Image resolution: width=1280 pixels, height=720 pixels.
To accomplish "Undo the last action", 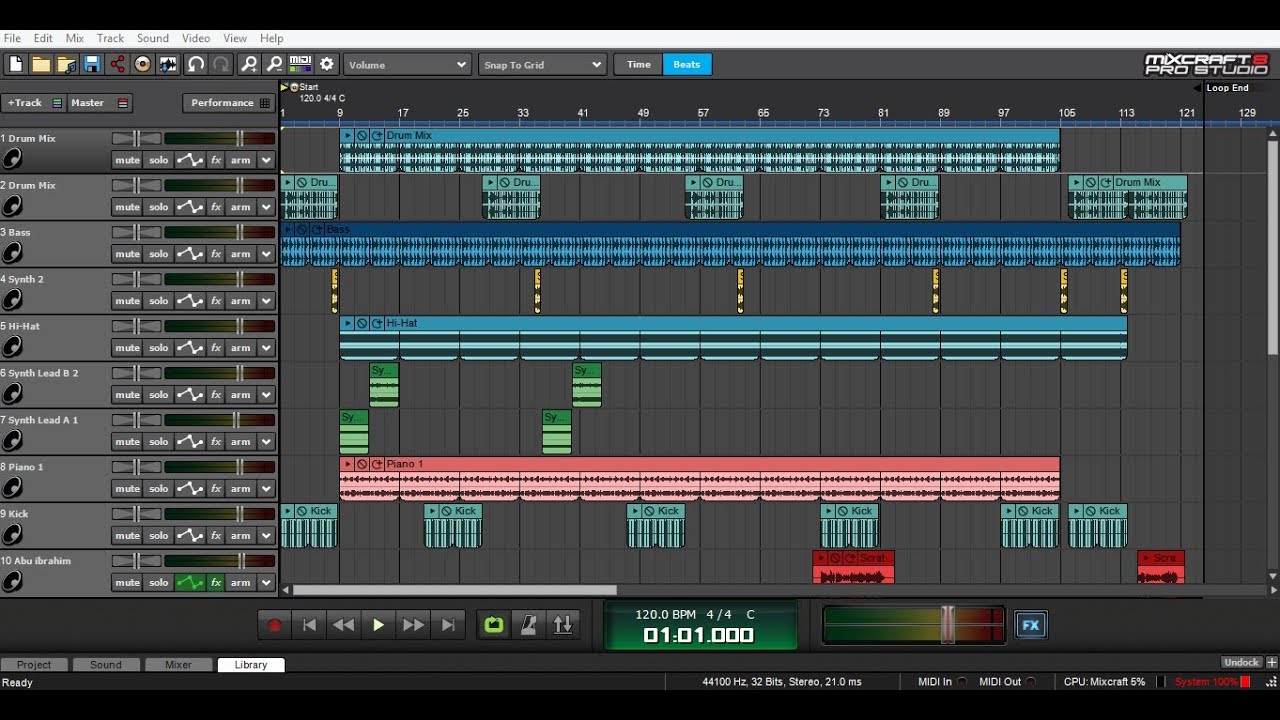I will pyautogui.click(x=196, y=64).
